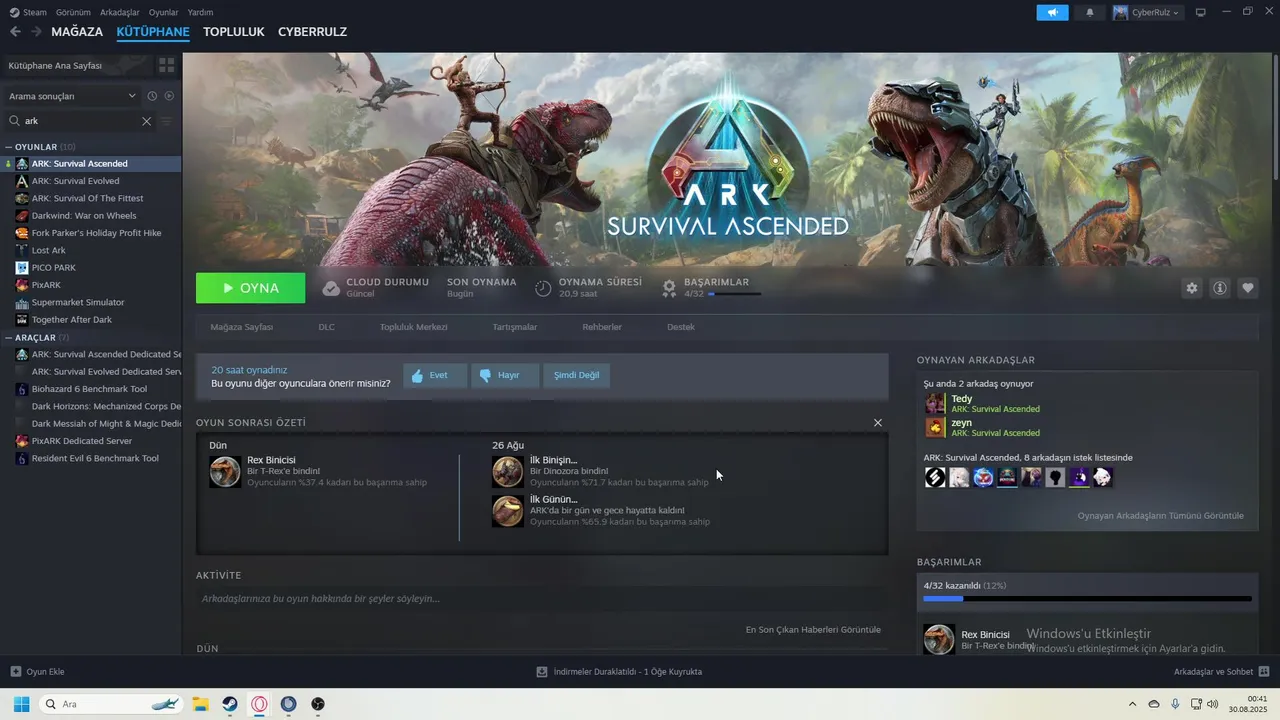Open the DLC tab

326,327
